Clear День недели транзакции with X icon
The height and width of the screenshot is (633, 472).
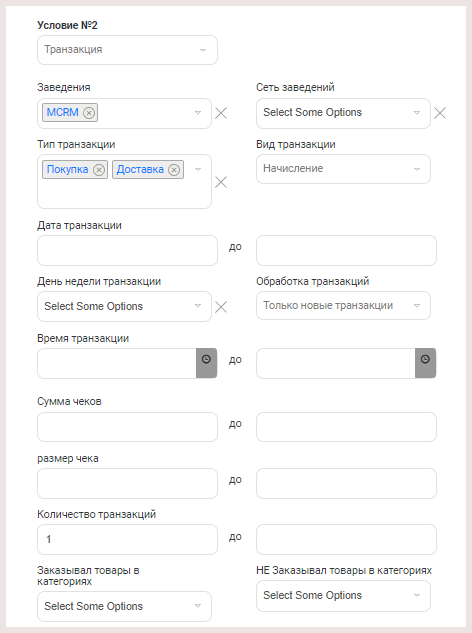pyautogui.click(x=221, y=307)
